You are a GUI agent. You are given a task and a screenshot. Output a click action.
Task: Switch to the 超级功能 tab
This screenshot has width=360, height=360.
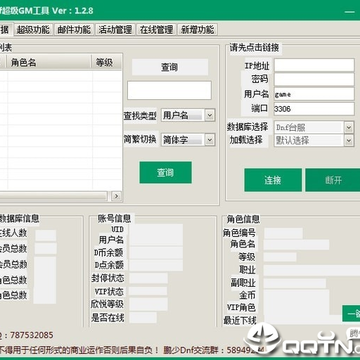pyautogui.click(x=33, y=30)
